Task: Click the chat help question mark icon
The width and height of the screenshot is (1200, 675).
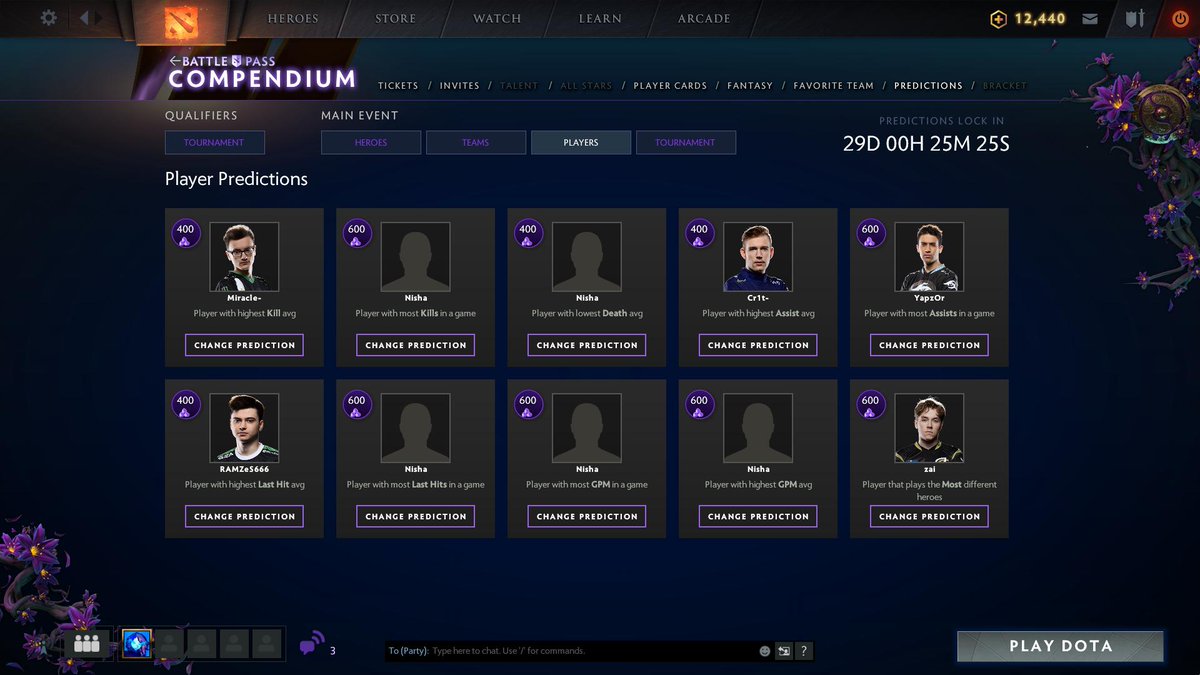Action: 804,651
